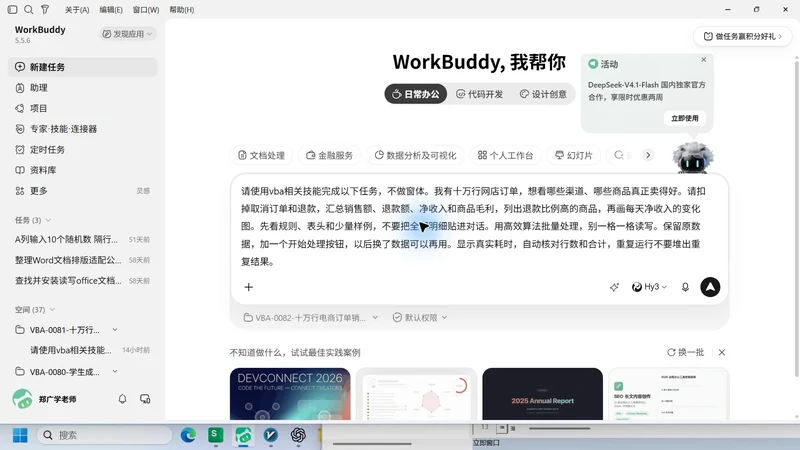
Task: Click the microphone voice input icon
Action: [685, 287]
